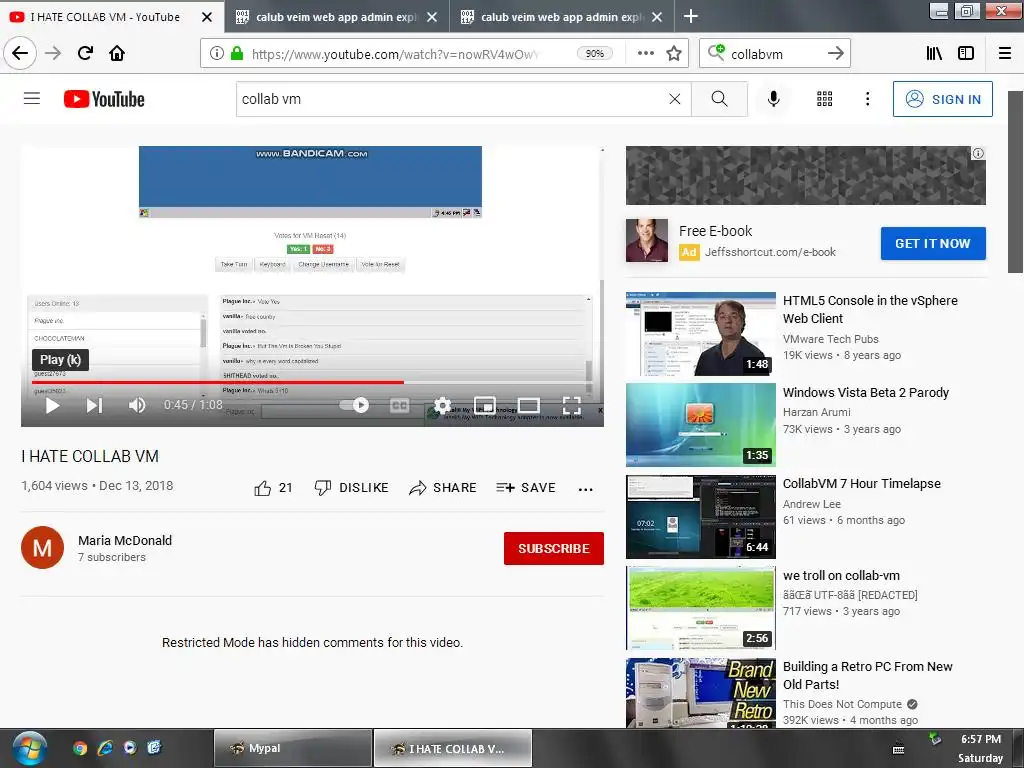Open page actions three-dot menu in address bar

tap(645, 54)
